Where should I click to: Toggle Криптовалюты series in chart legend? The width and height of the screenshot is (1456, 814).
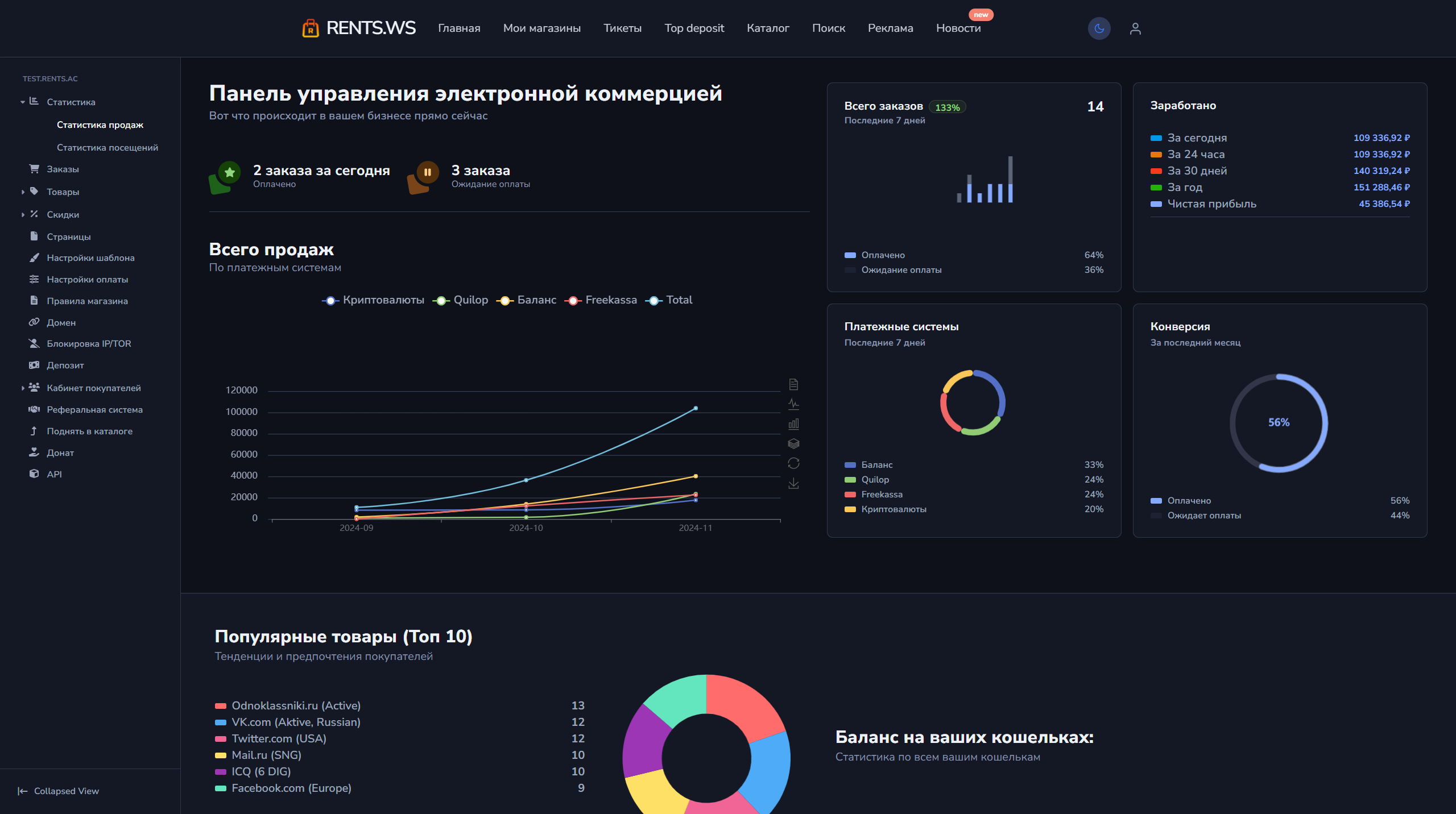coord(373,300)
